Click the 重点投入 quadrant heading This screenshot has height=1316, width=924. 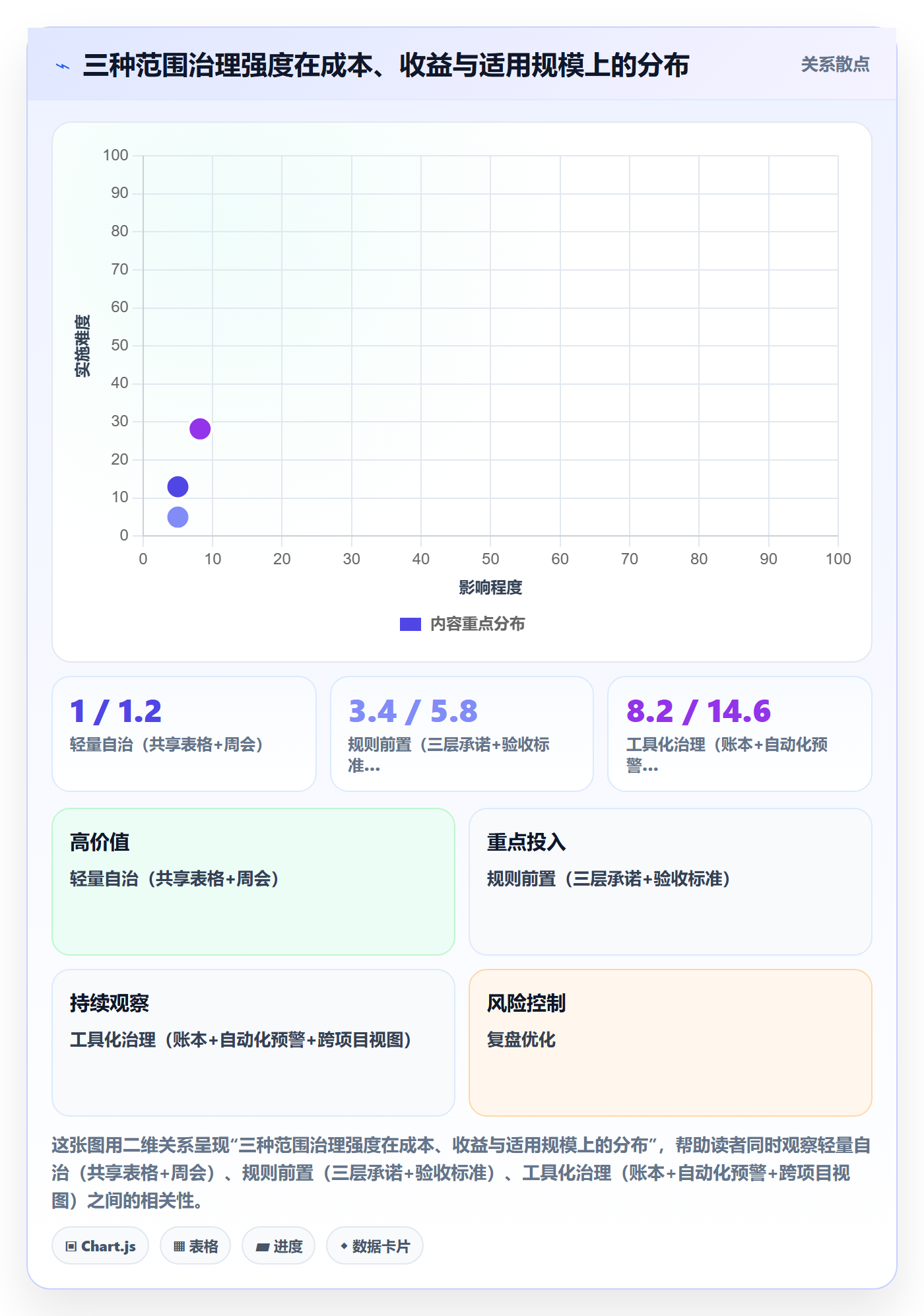click(x=526, y=842)
